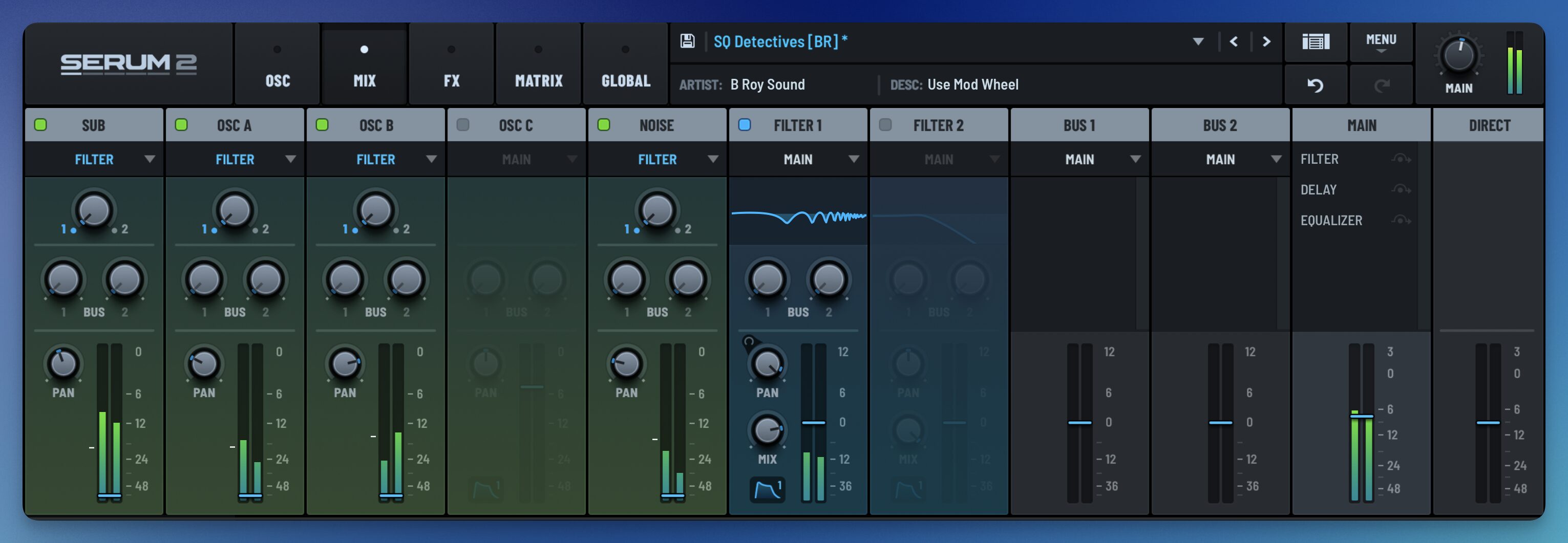The image size is (1568, 543).
Task: Disable the NOISE enable toggle
Action: 604,125
